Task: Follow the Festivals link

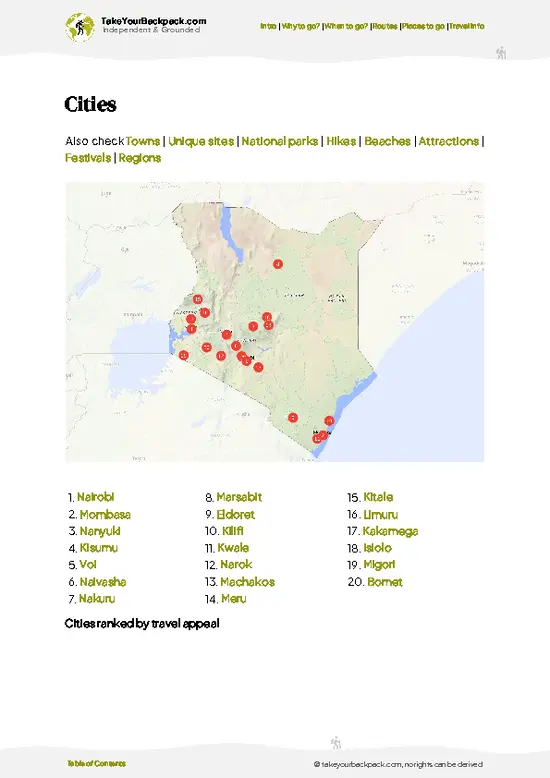Action: 88,158
